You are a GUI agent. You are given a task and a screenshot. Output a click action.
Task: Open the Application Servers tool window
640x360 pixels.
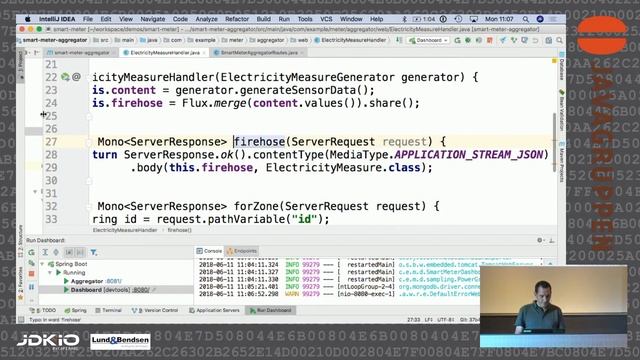(214, 311)
